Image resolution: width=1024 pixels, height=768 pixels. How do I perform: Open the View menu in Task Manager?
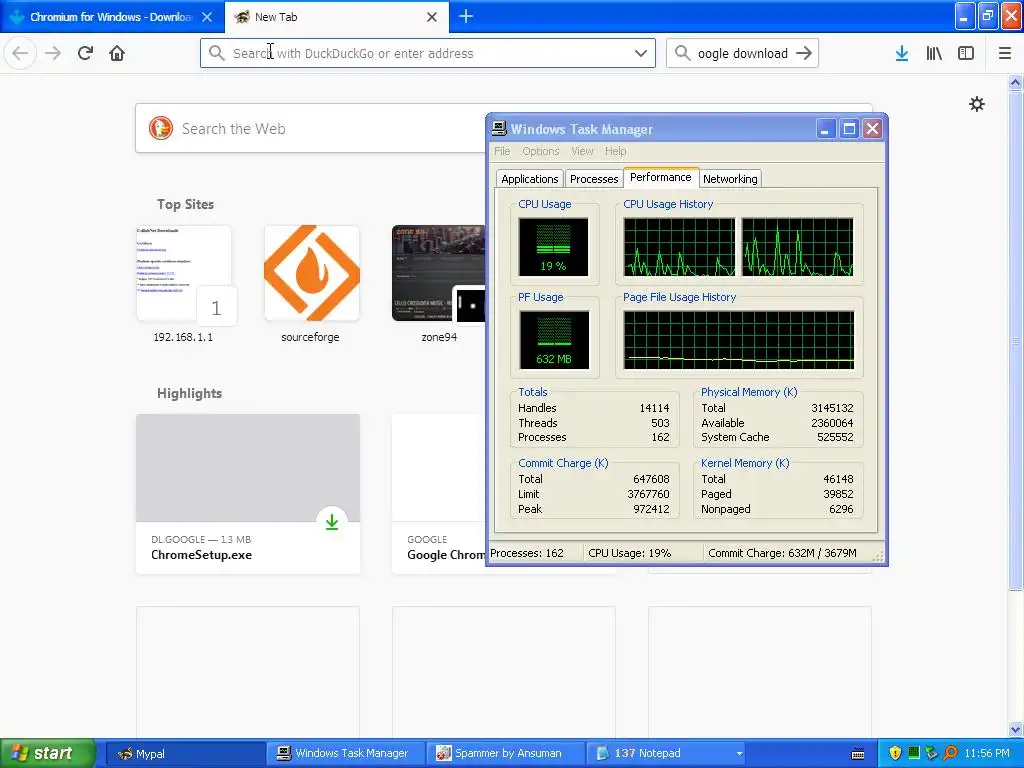point(583,151)
